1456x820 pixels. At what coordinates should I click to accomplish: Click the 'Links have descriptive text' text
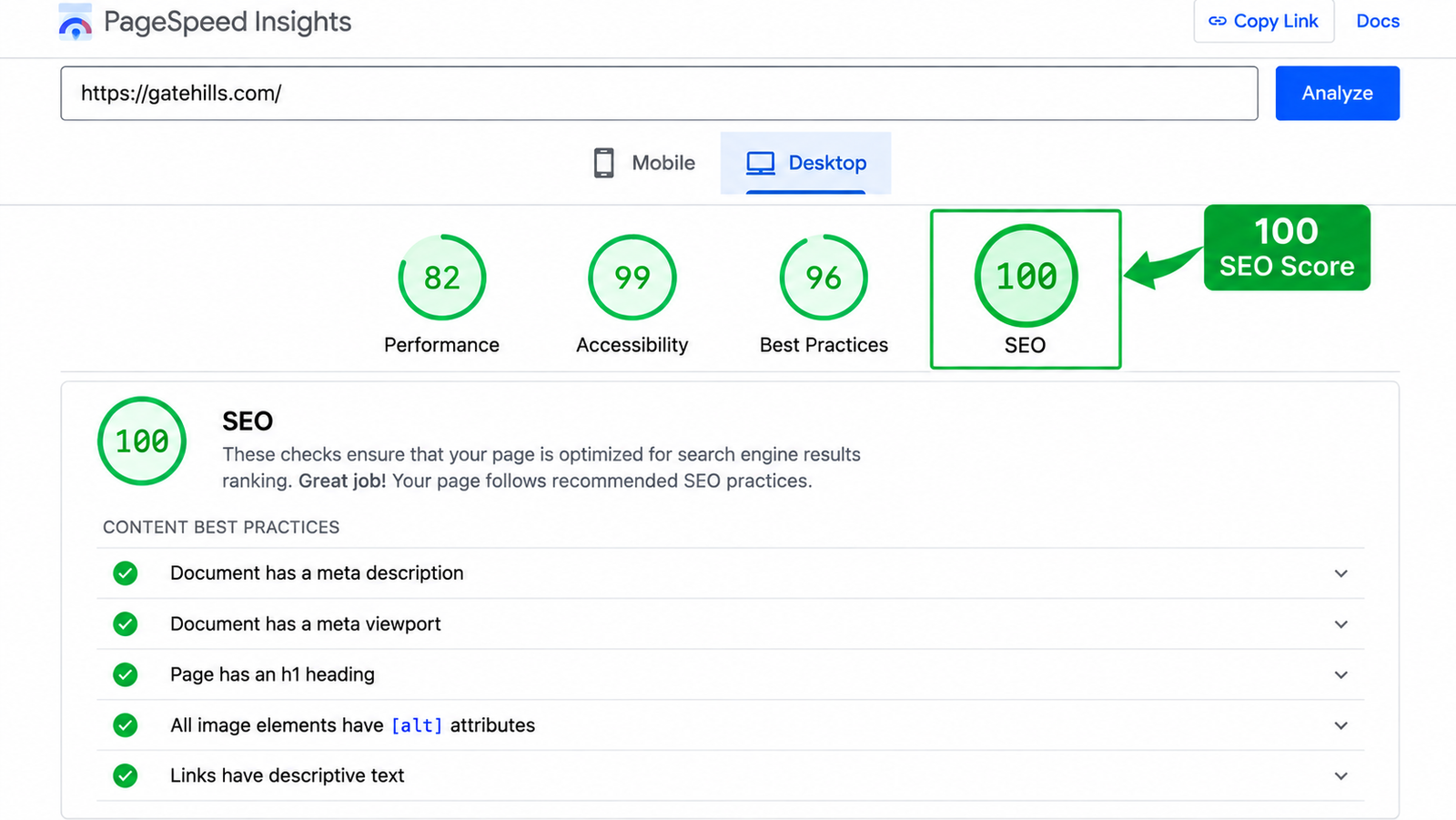click(x=287, y=775)
